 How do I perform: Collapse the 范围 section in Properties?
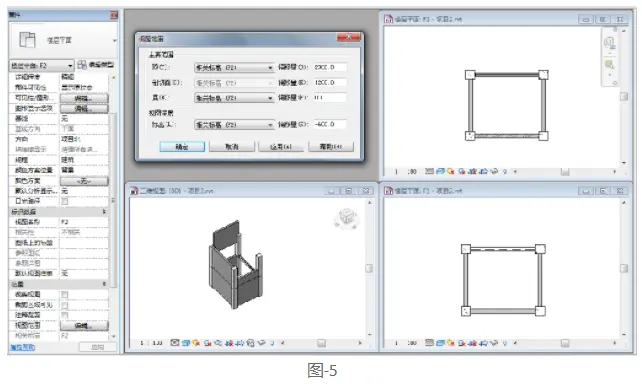tap(104, 284)
